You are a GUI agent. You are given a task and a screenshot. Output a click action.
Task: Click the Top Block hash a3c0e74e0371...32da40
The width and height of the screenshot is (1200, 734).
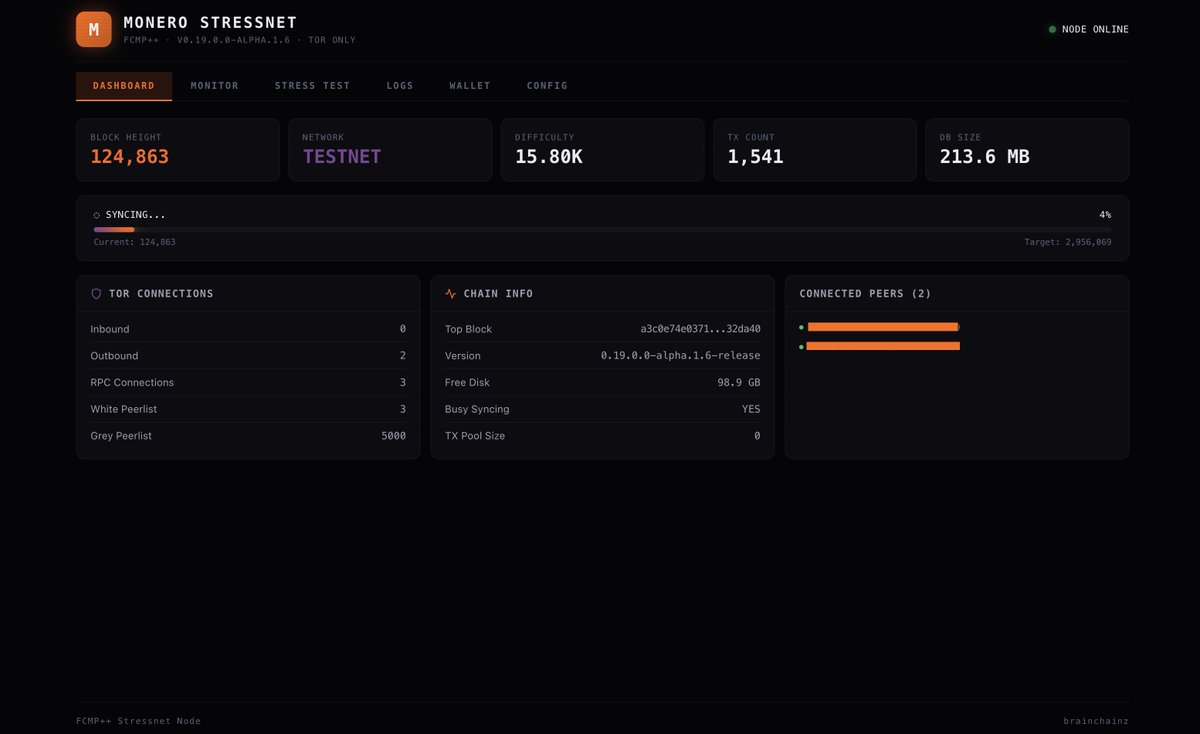click(x=700, y=329)
